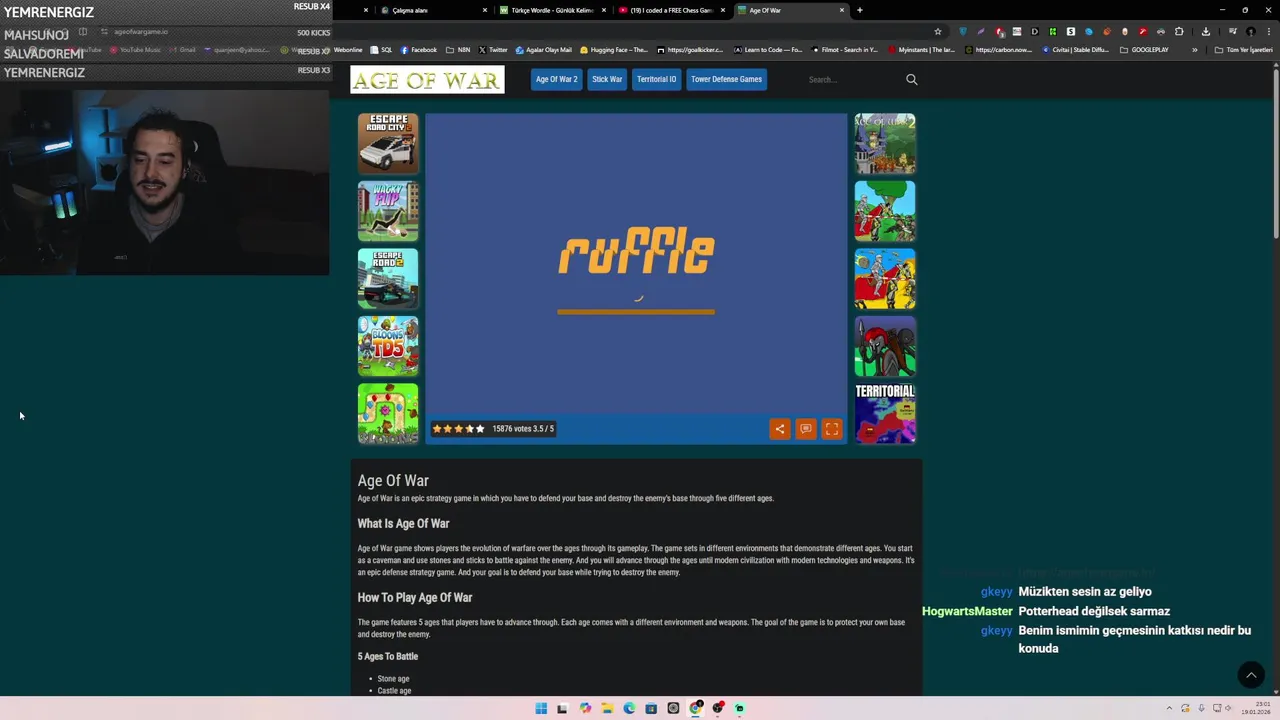Viewport: 1280px width, 720px height.
Task: Open the Escape Road City game thumbnail
Action: (x=388, y=143)
